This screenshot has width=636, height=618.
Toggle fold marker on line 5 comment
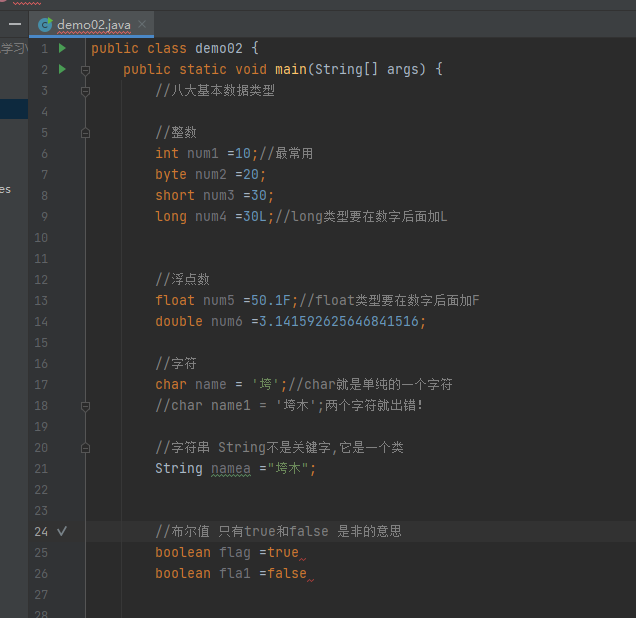(x=85, y=133)
